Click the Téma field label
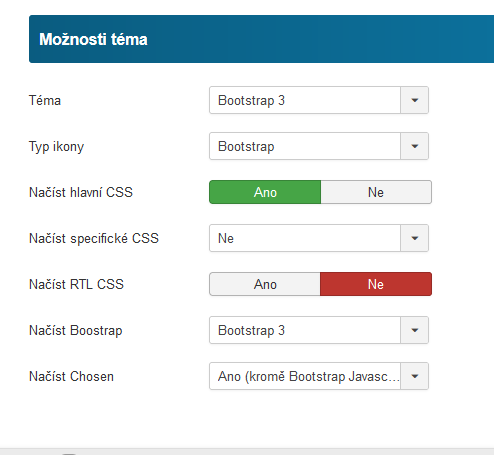Screen dimensions: 494x455 [x=45, y=100]
